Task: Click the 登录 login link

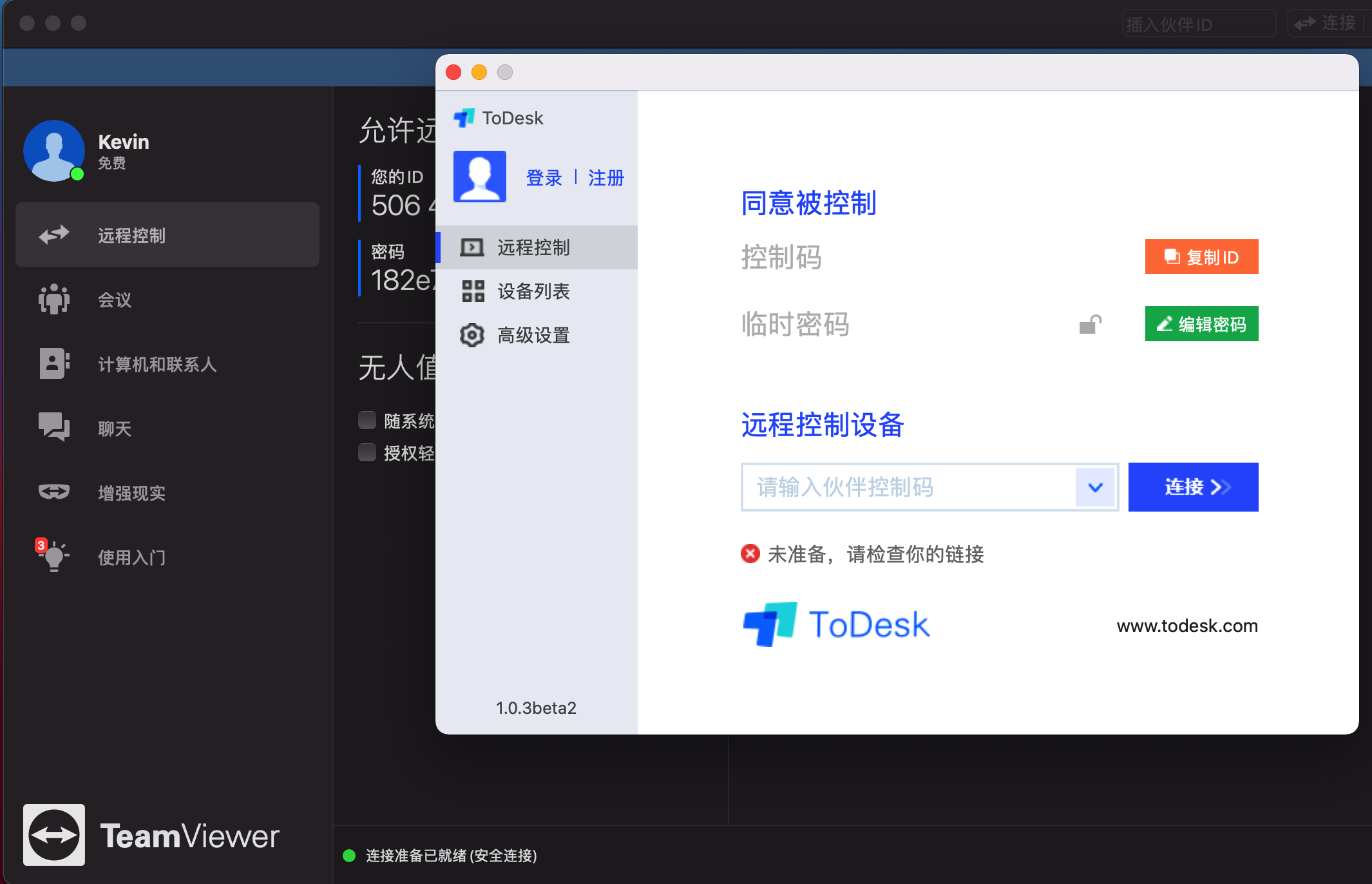Action: click(x=544, y=178)
